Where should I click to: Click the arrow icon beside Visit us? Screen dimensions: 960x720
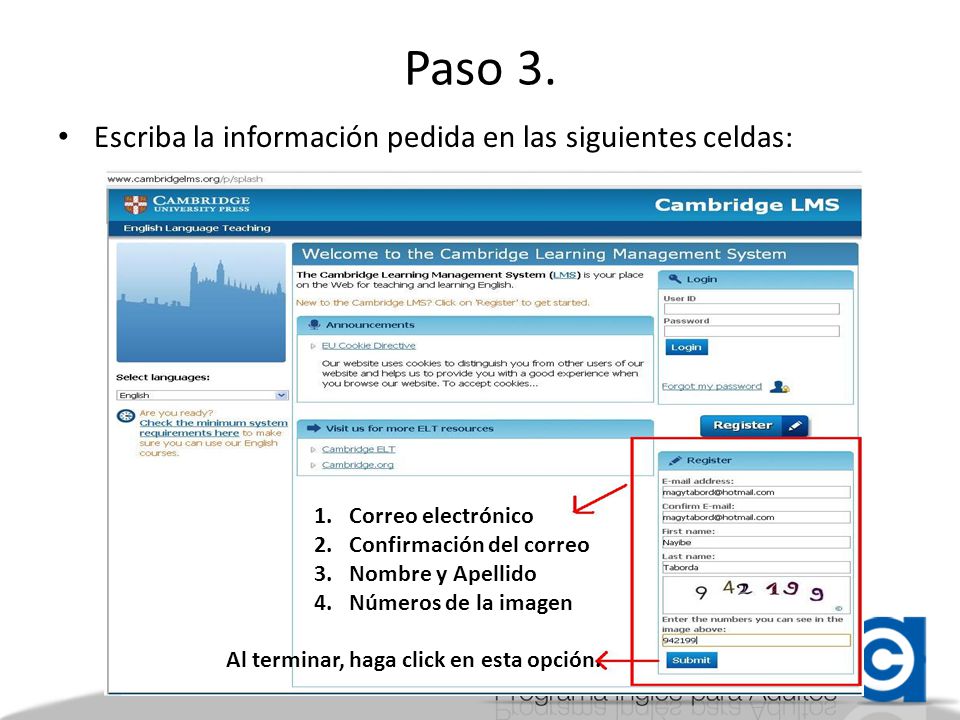point(313,428)
